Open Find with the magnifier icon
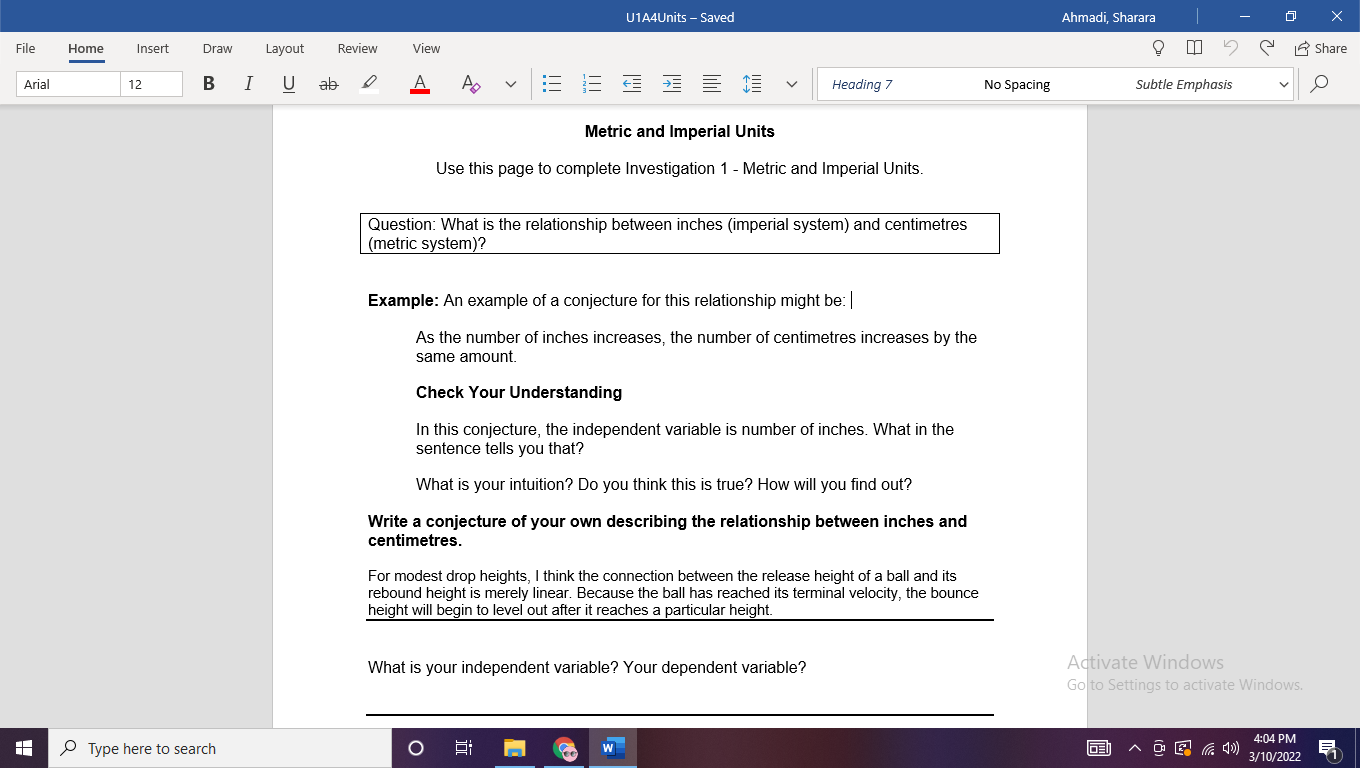The height and width of the screenshot is (768, 1360). tap(1320, 84)
